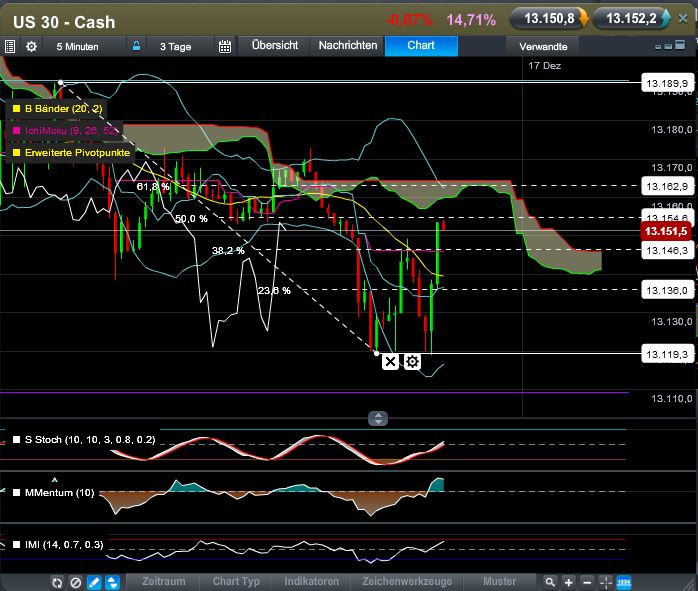Open the calendar date picker icon
Image resolution: width=698 pixels, height=591 pixels.
coord(225,46)
